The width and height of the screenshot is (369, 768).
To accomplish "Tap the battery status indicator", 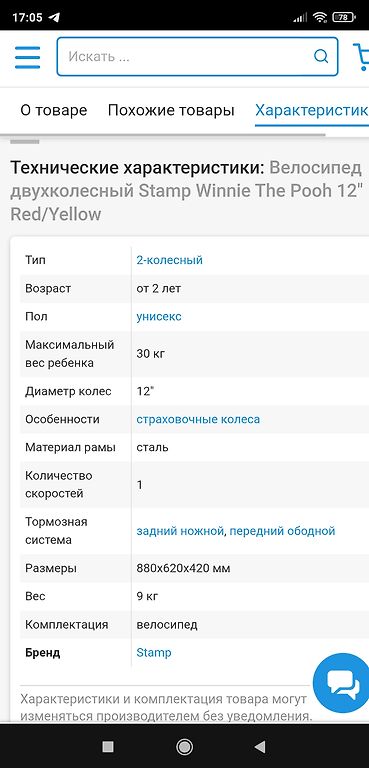I will tap(344, 18).
